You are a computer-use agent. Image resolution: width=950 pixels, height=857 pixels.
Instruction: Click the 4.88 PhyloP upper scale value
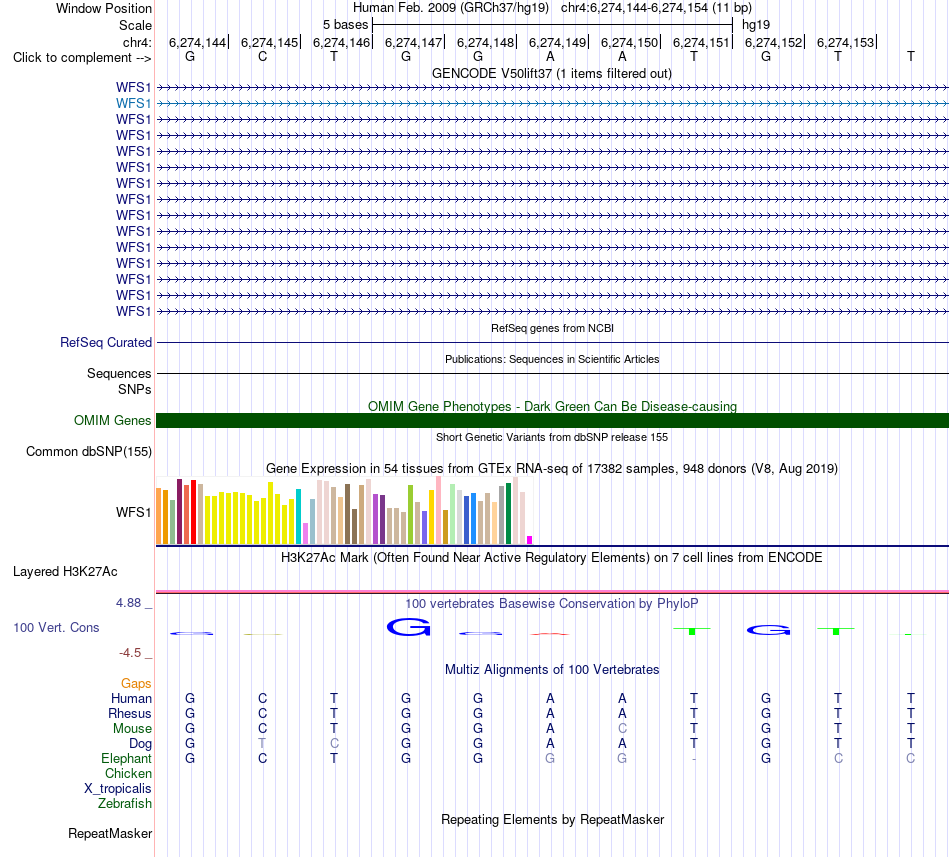pyautogui.click(x=128, y=603)
